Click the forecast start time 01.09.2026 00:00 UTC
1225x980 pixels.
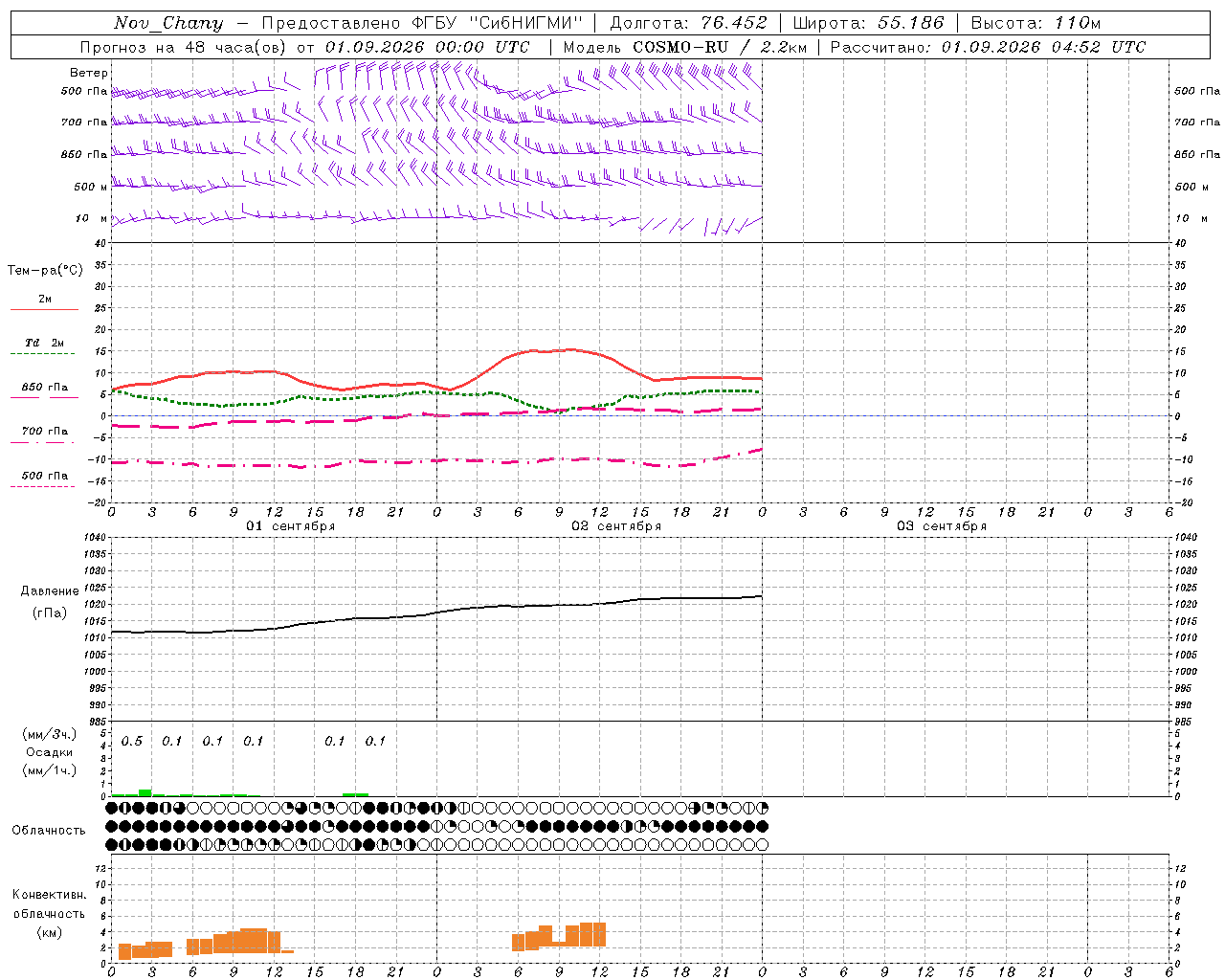click(x=427, y=47)
